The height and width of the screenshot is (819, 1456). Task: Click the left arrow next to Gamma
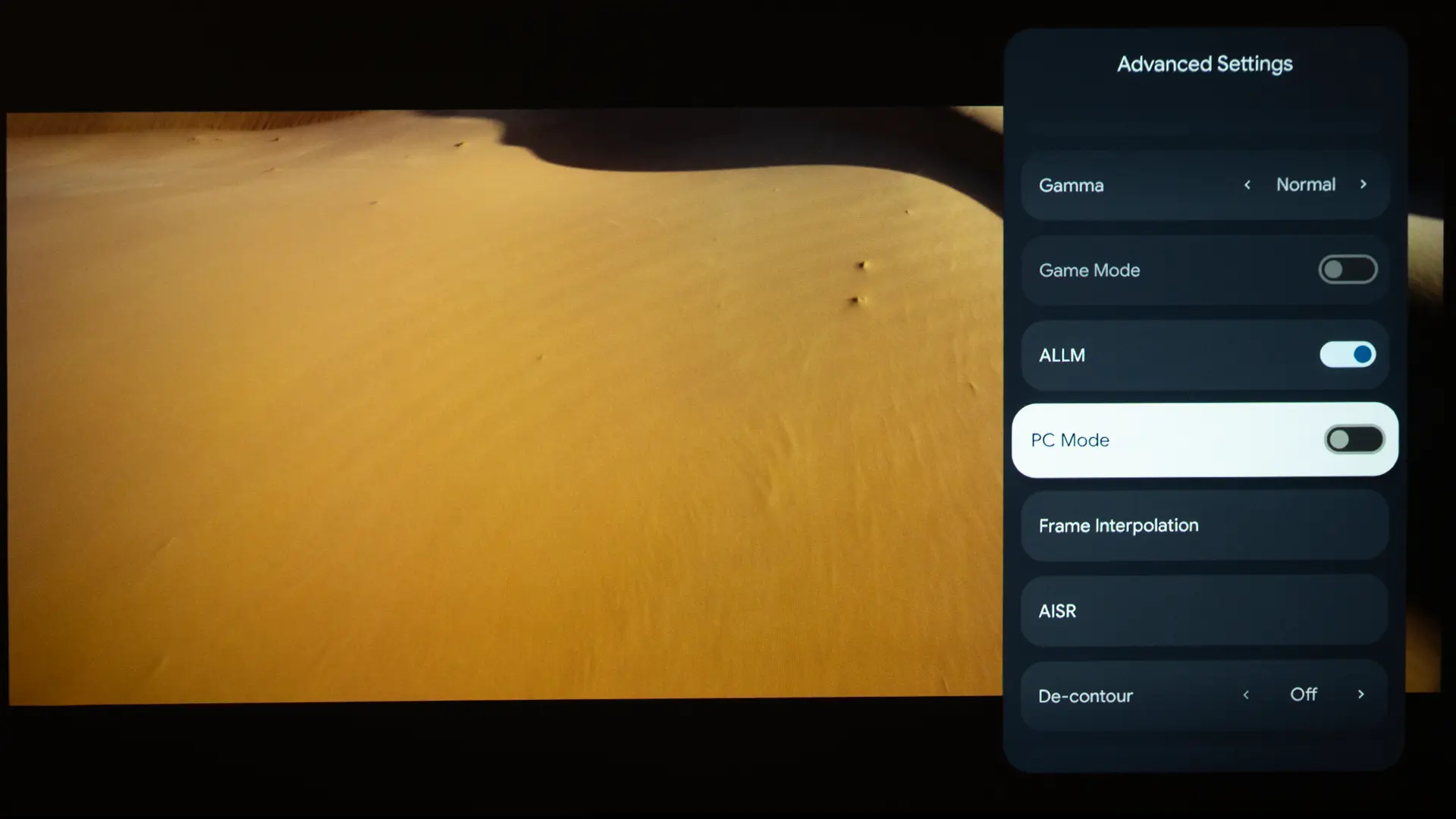1247,185
